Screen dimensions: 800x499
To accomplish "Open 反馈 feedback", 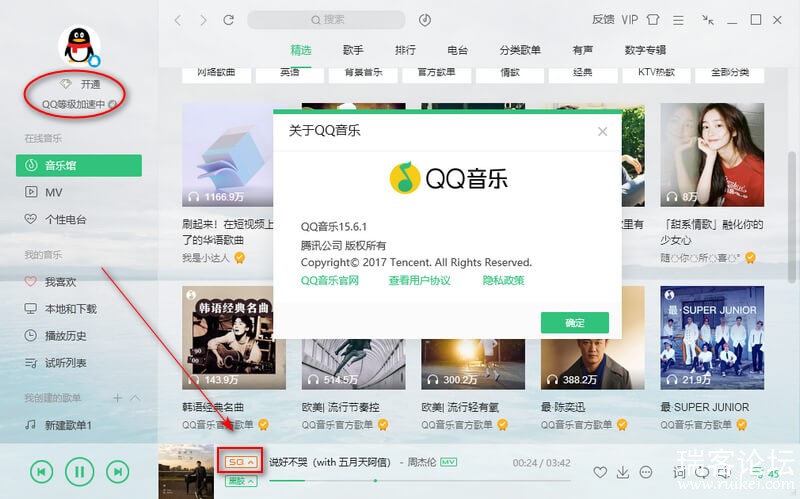I will (603, 20).
